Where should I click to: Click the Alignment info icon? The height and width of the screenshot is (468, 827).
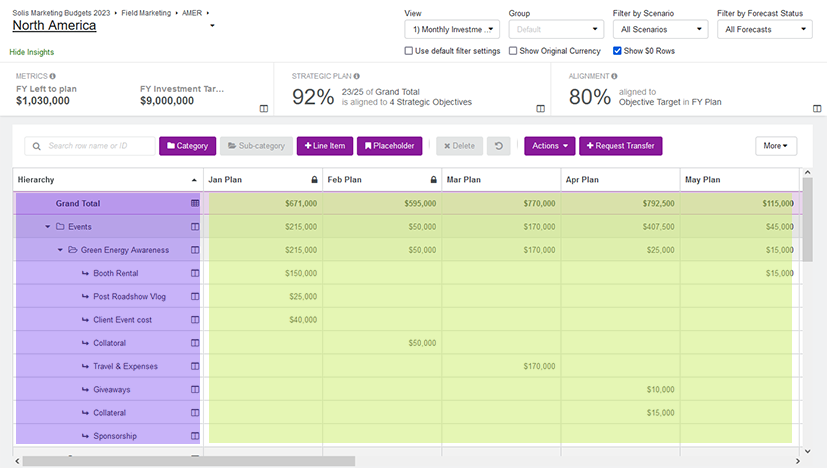614,77
